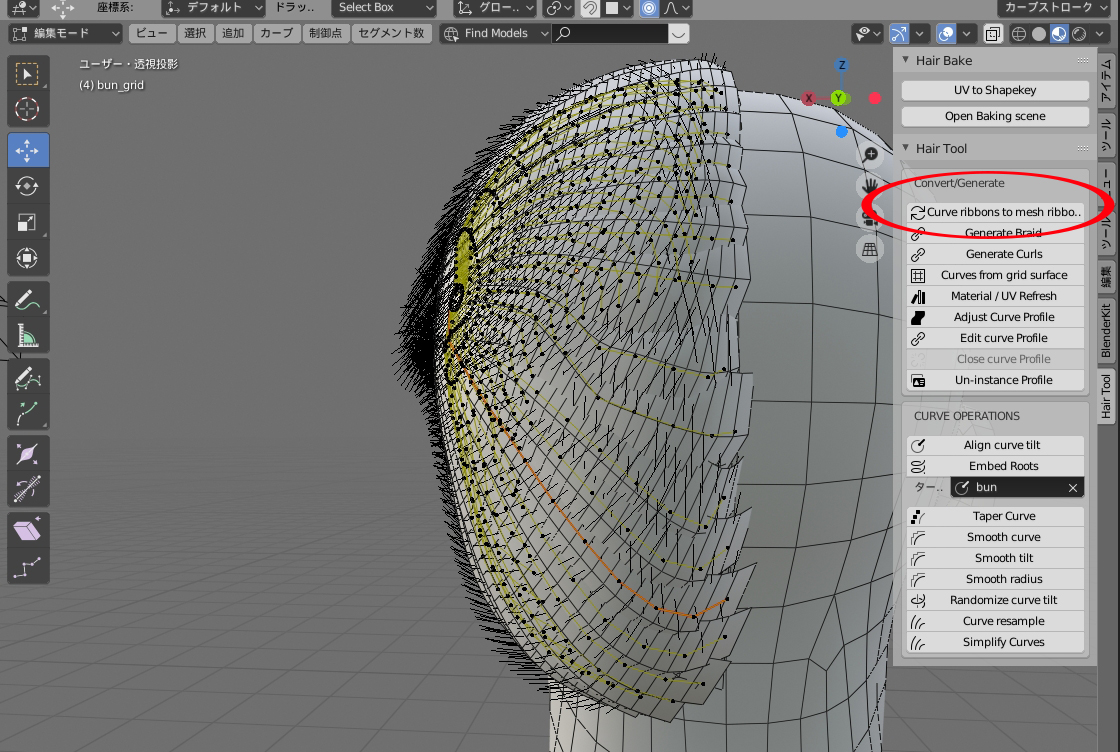Viewport: 1120px width, 752px height.
Task: Click the UV to Shapekey button
Action: click(x=994, y=90)
